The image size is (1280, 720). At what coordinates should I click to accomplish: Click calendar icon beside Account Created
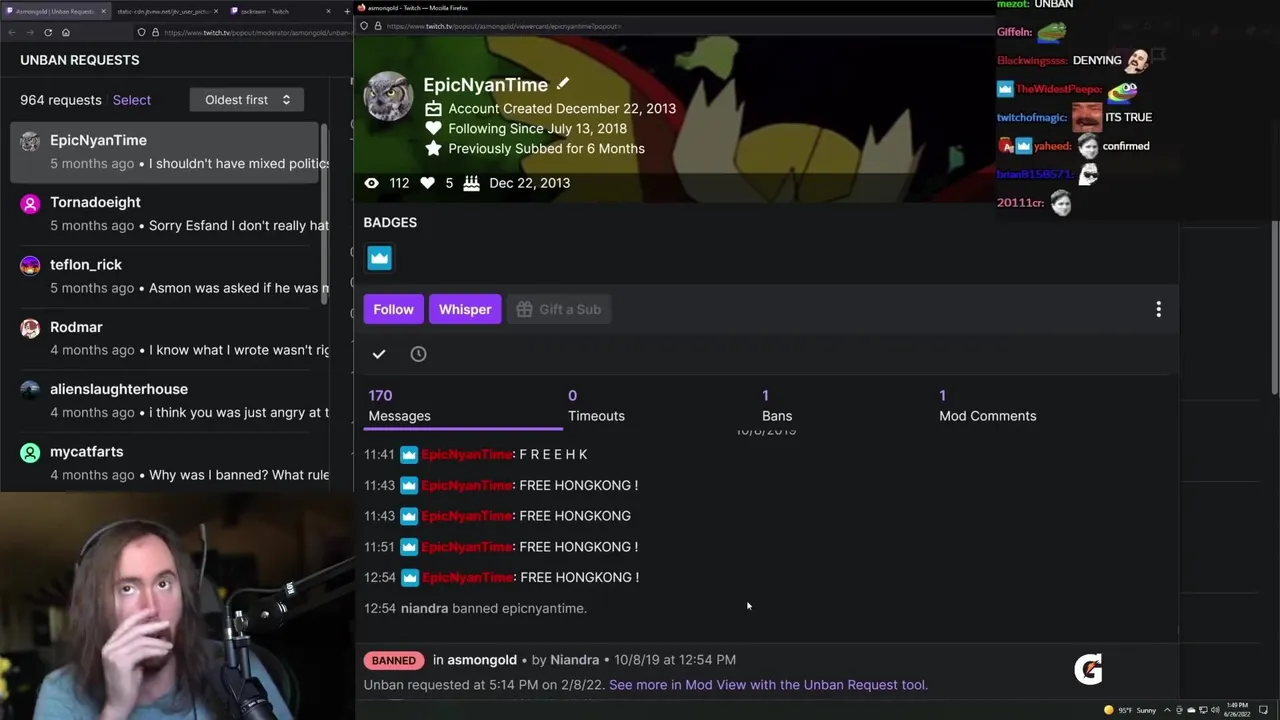click(x=433, y=108)
